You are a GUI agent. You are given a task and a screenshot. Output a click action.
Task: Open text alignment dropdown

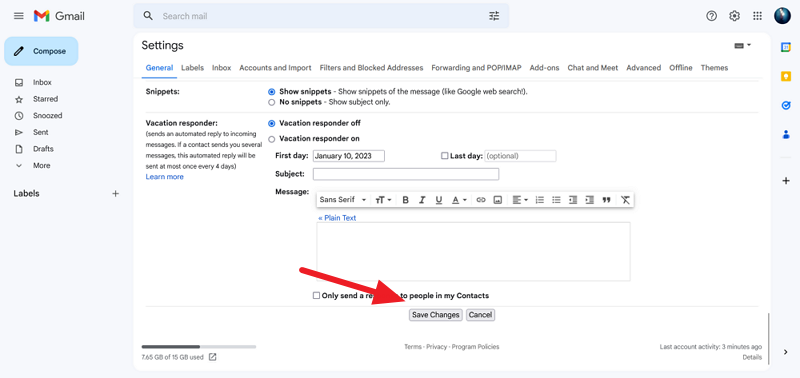point(520,200)
